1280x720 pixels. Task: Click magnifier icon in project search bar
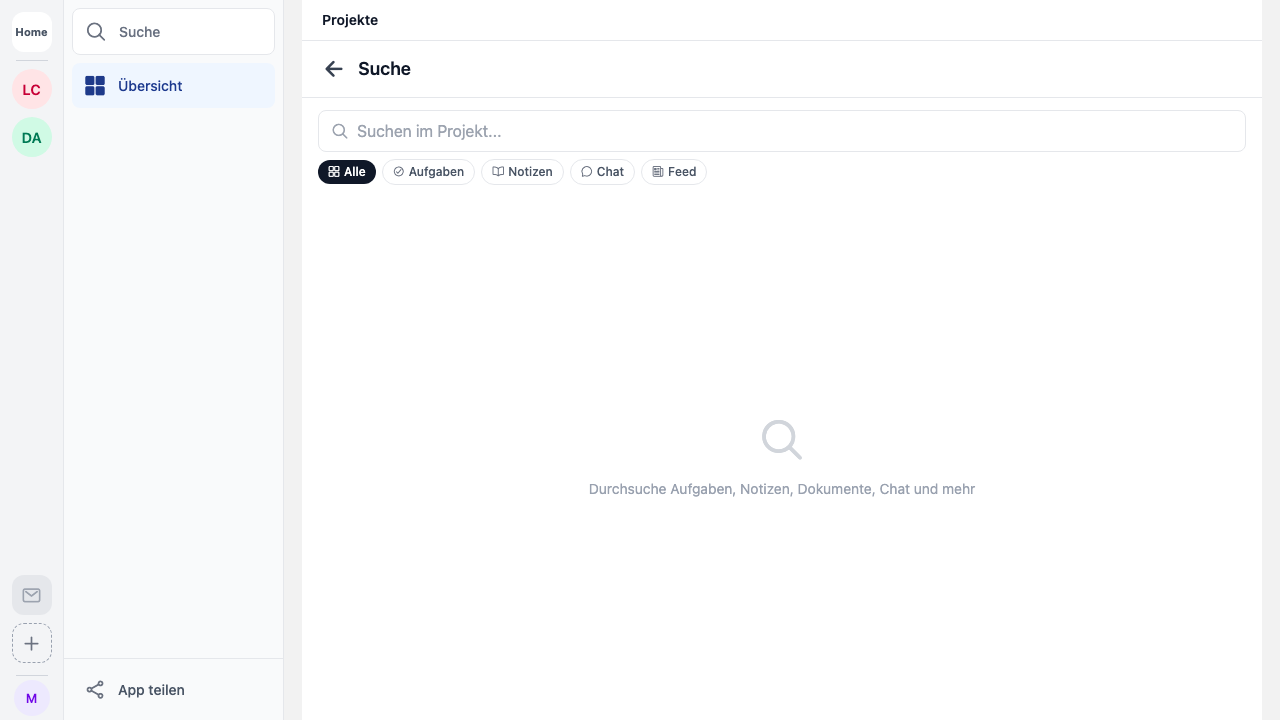(340, 131)
